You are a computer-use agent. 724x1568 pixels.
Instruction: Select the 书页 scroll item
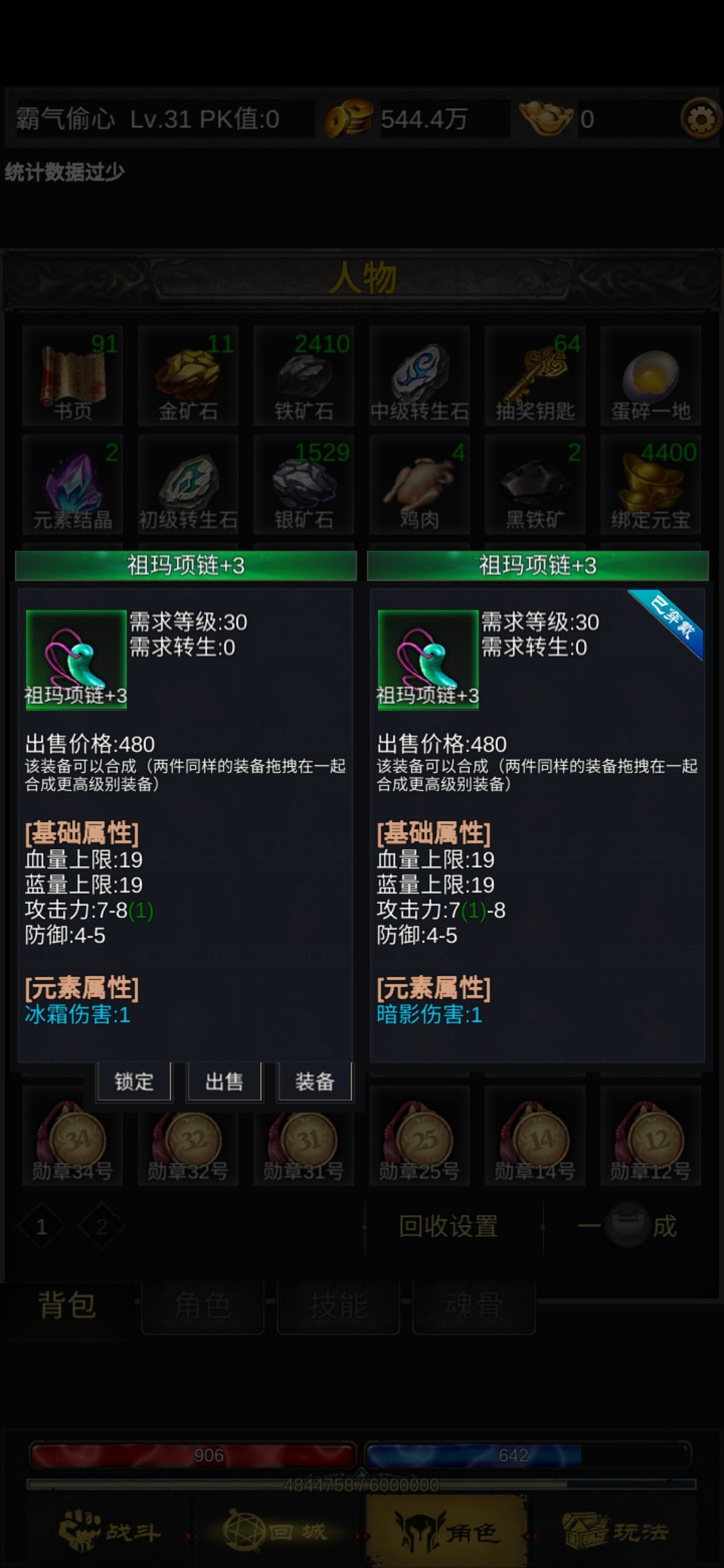72,376
